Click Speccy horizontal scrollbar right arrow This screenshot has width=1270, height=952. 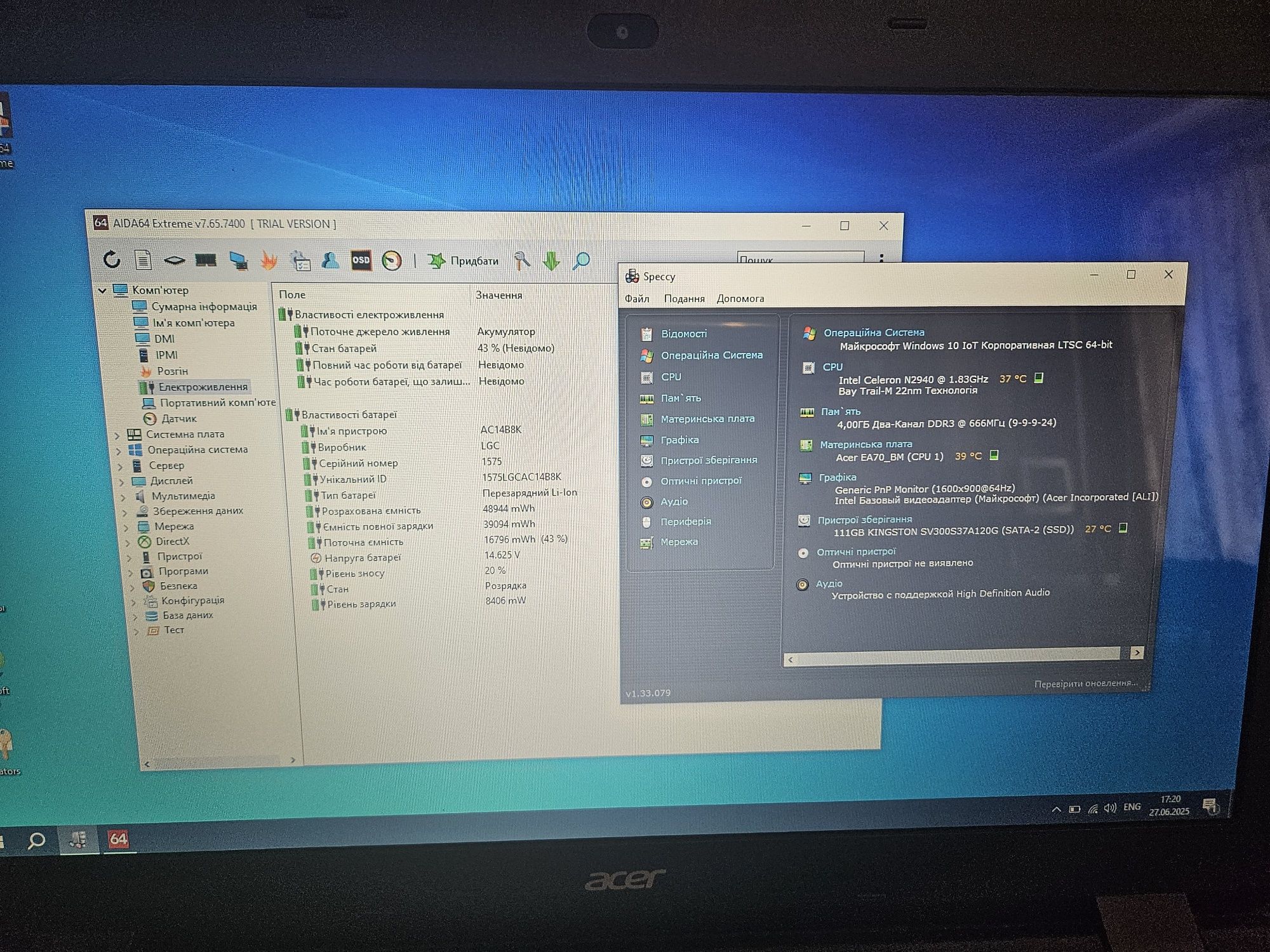tap(1137, 652)
